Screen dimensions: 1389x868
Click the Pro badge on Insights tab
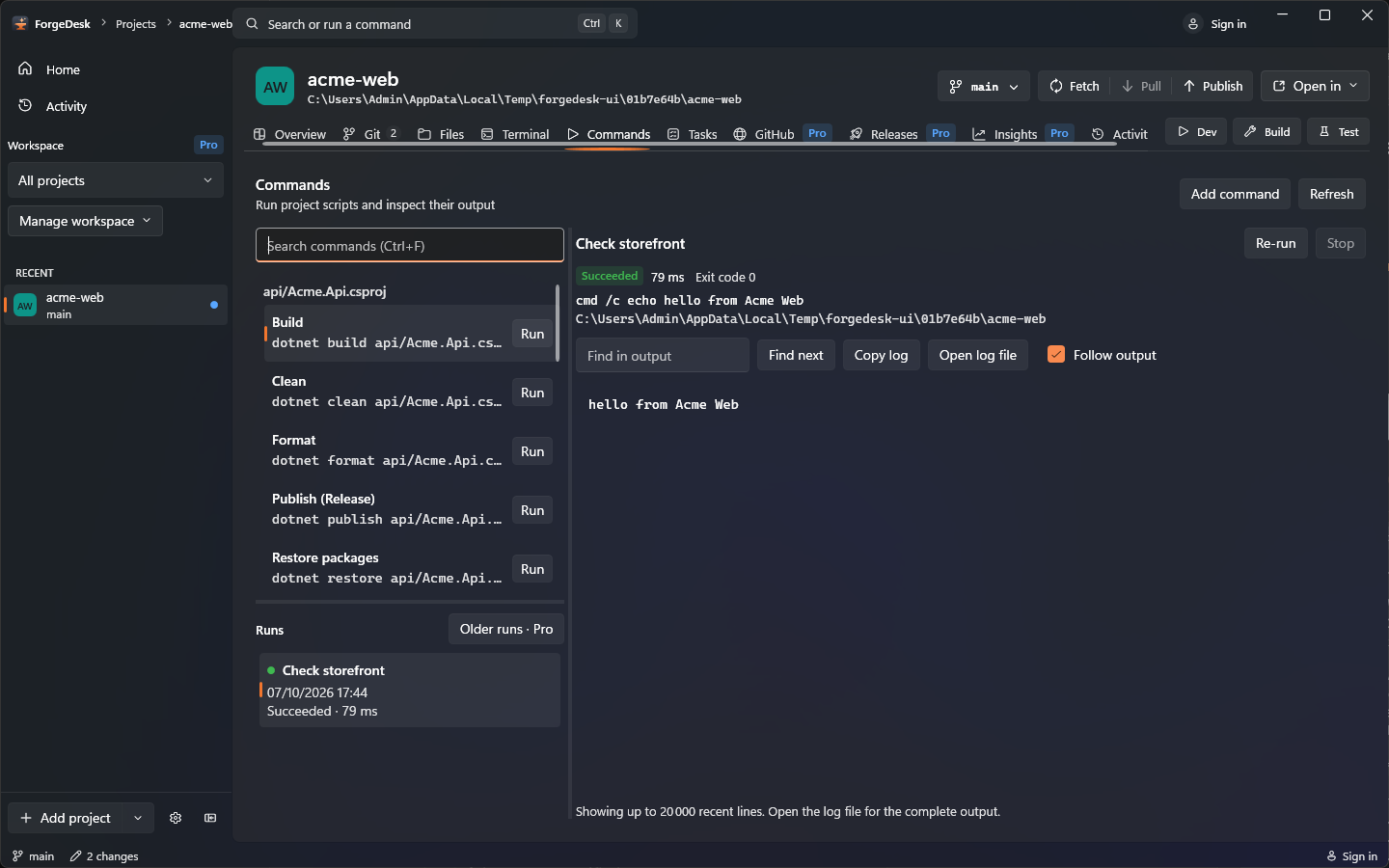click(x=1059, y=133)
